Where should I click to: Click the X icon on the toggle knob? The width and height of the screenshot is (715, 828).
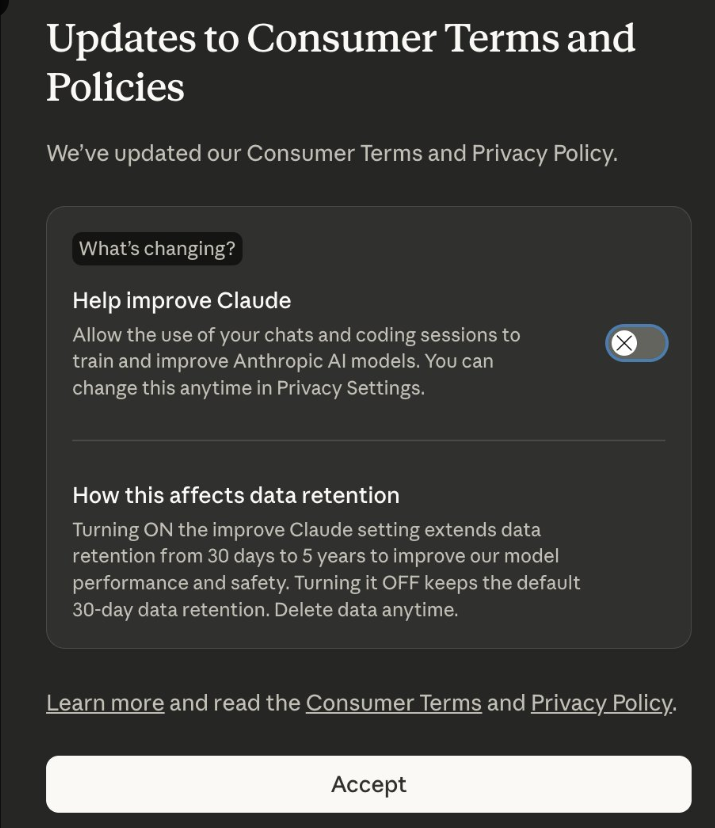click(624, 344)
